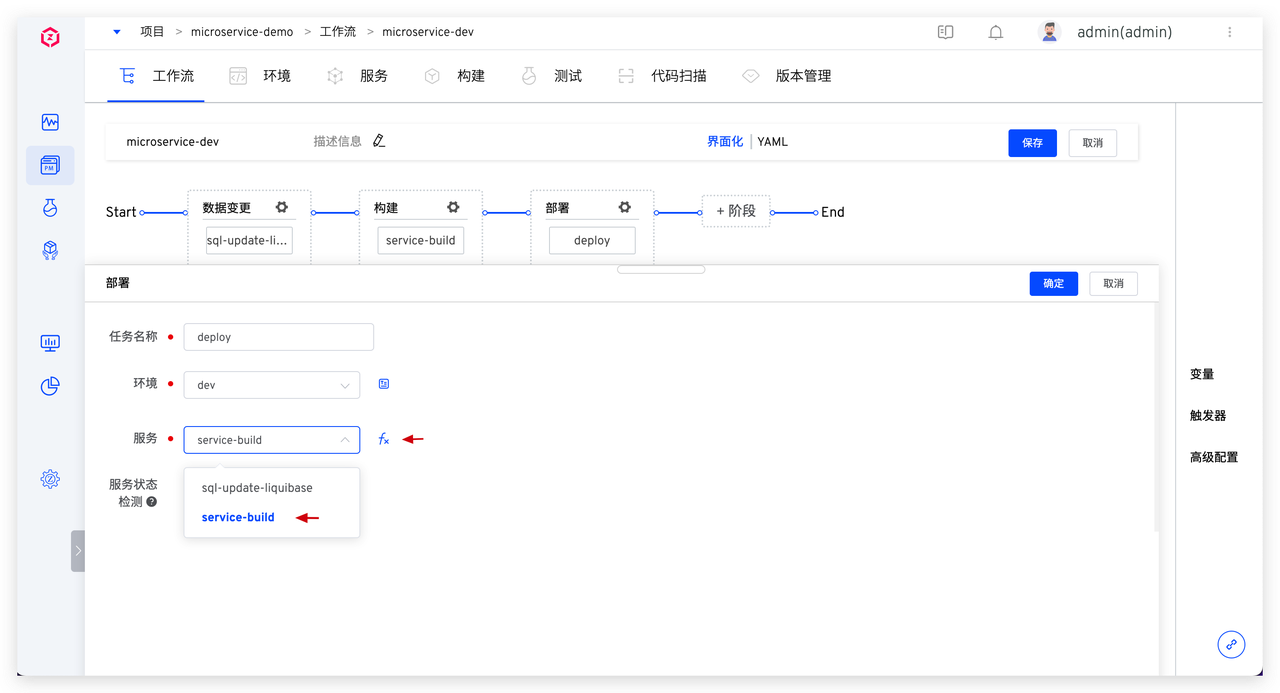1280x693 pixels.
Task: Click 确定 in the 部署 panel
Action: point(1054,283)
